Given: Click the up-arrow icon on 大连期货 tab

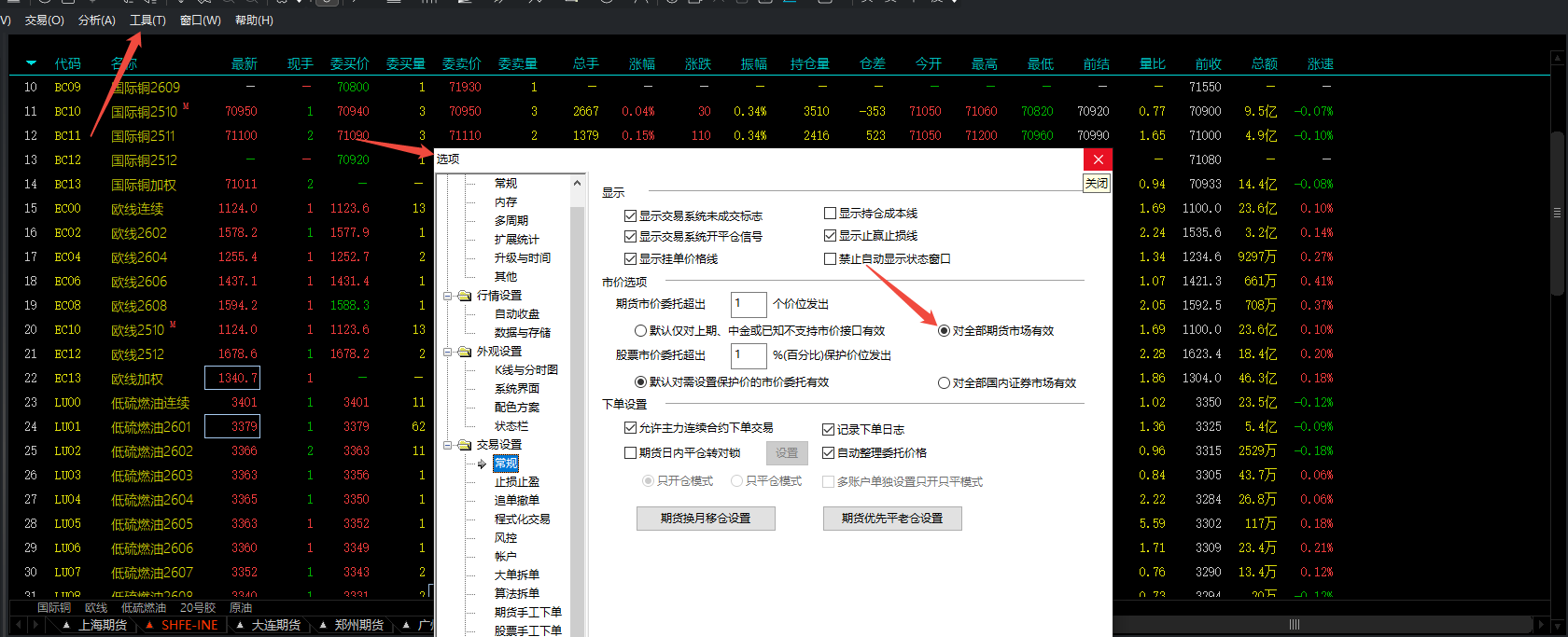Looking at the screenshot, I should 240,625.
